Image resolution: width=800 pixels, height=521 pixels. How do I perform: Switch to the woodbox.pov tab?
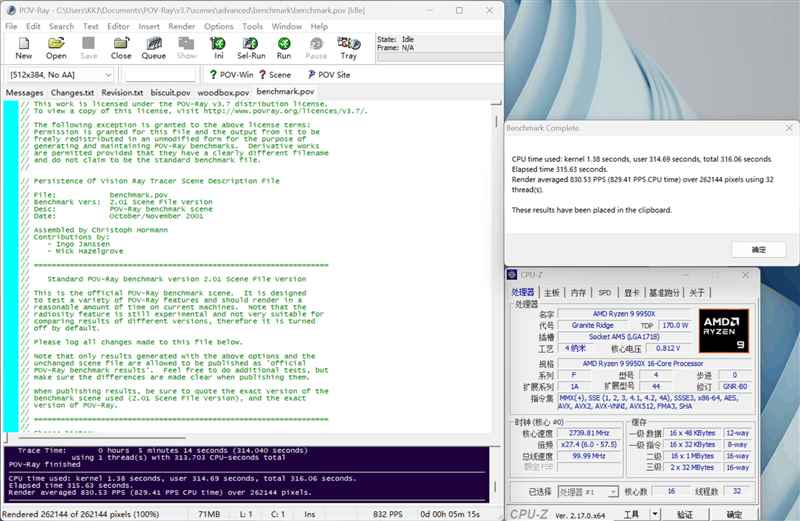point(222,92)
